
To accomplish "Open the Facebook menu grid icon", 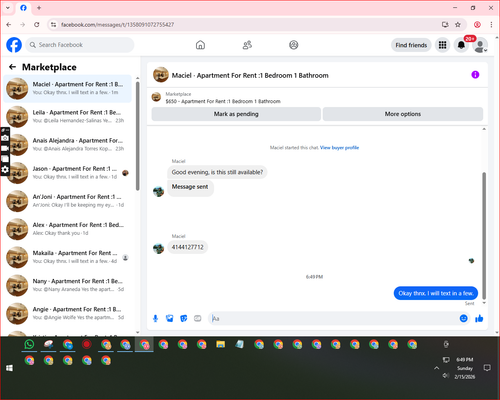I will (442, 45).
